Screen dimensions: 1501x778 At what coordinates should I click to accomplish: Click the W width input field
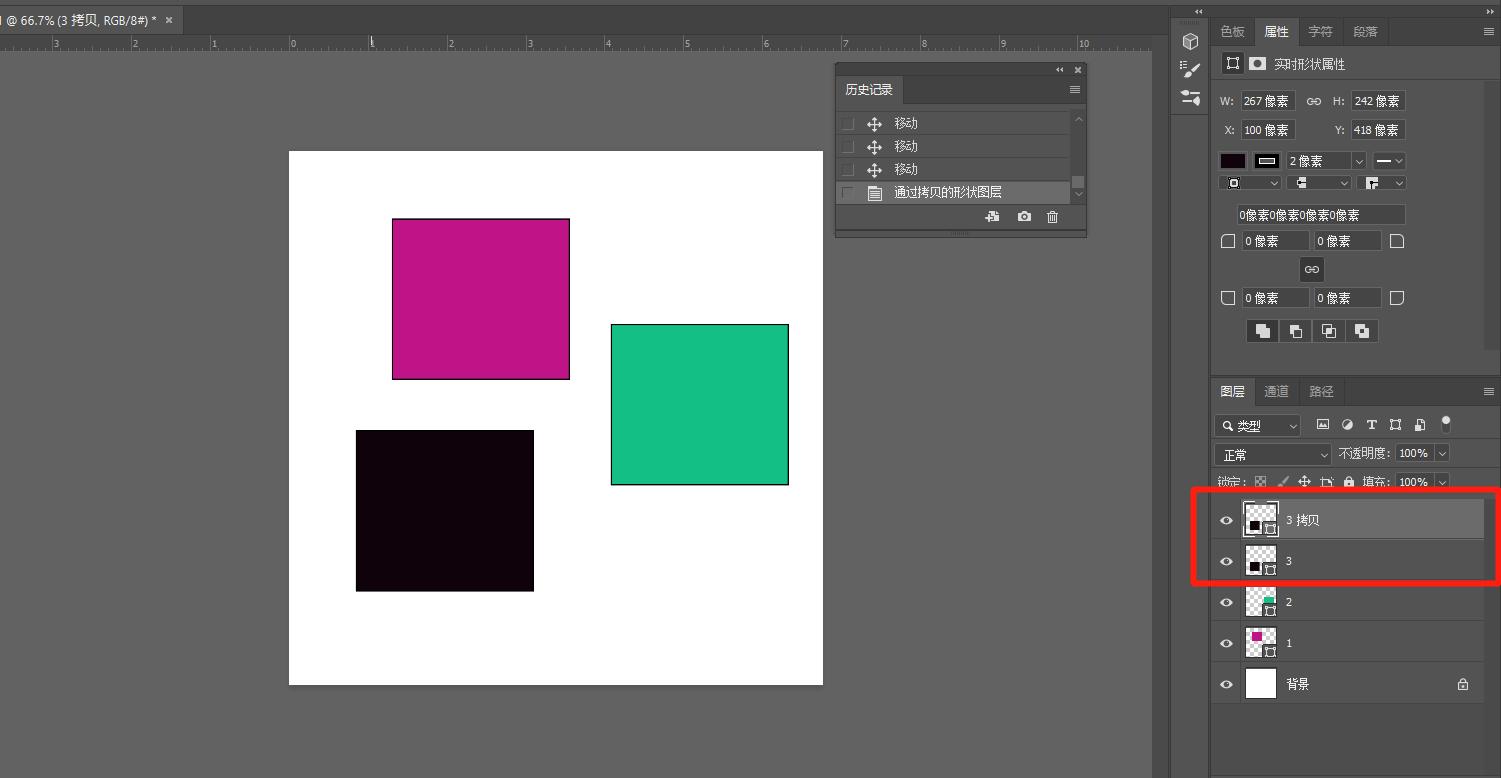click(x=1267, y=101)
